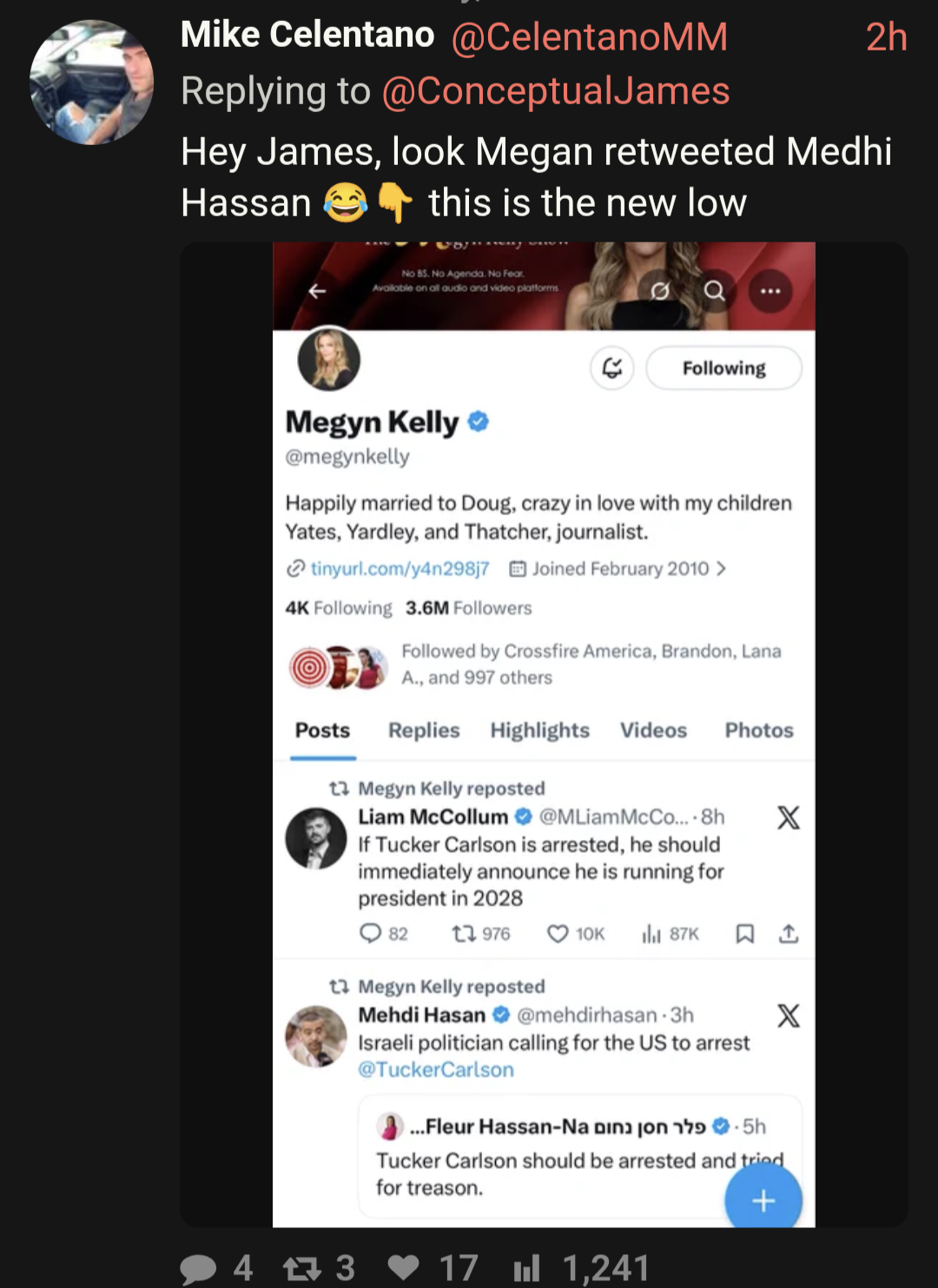Image resolution: width=938 pixels, height=1288 pixels.
Task: Open the Grok X icon on Liam McCollum's post
Action: click(789, 817)
